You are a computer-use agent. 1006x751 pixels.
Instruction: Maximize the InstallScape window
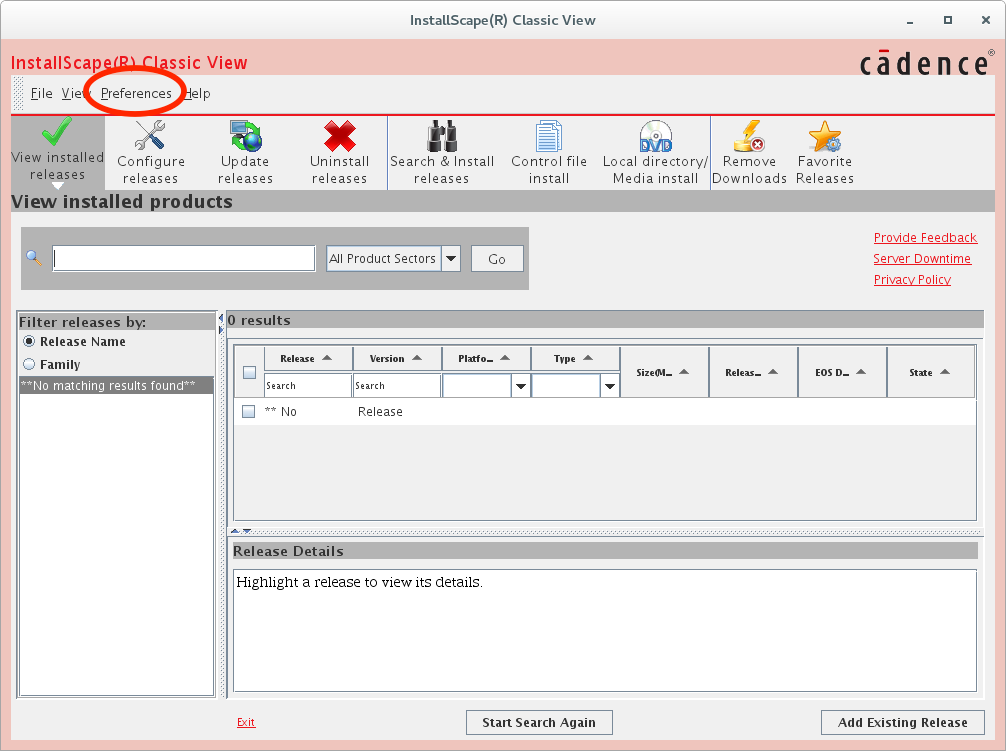click(948, 21)
